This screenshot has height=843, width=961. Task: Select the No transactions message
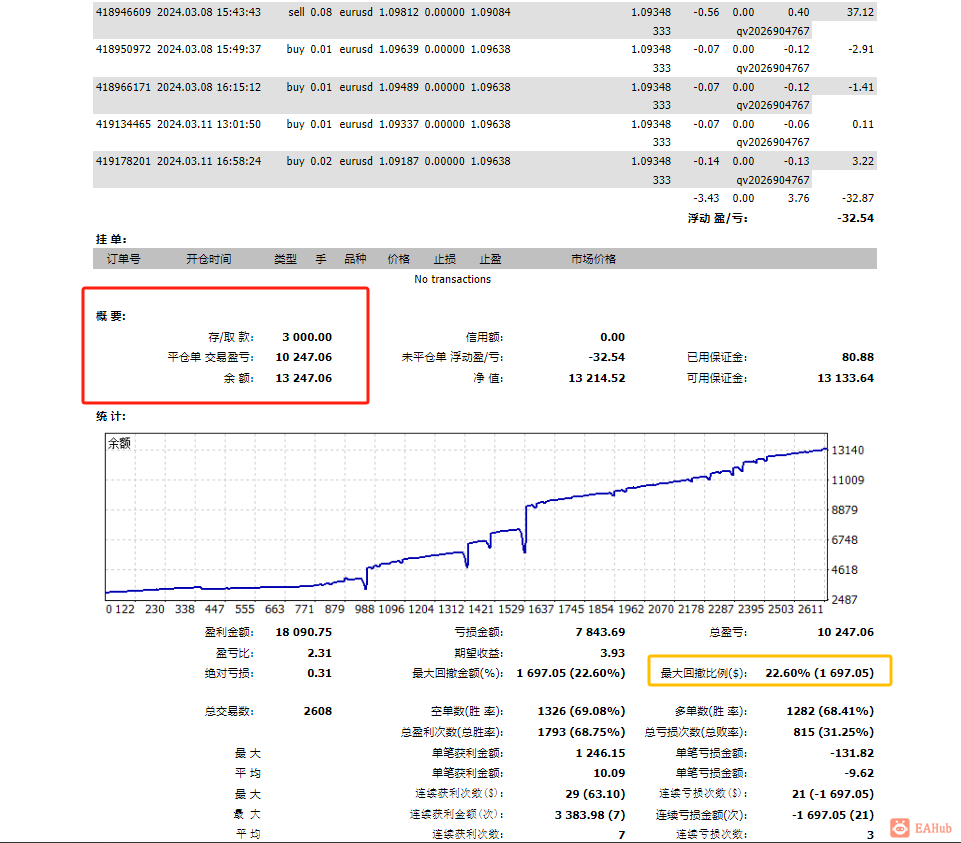tap(452, 279)
